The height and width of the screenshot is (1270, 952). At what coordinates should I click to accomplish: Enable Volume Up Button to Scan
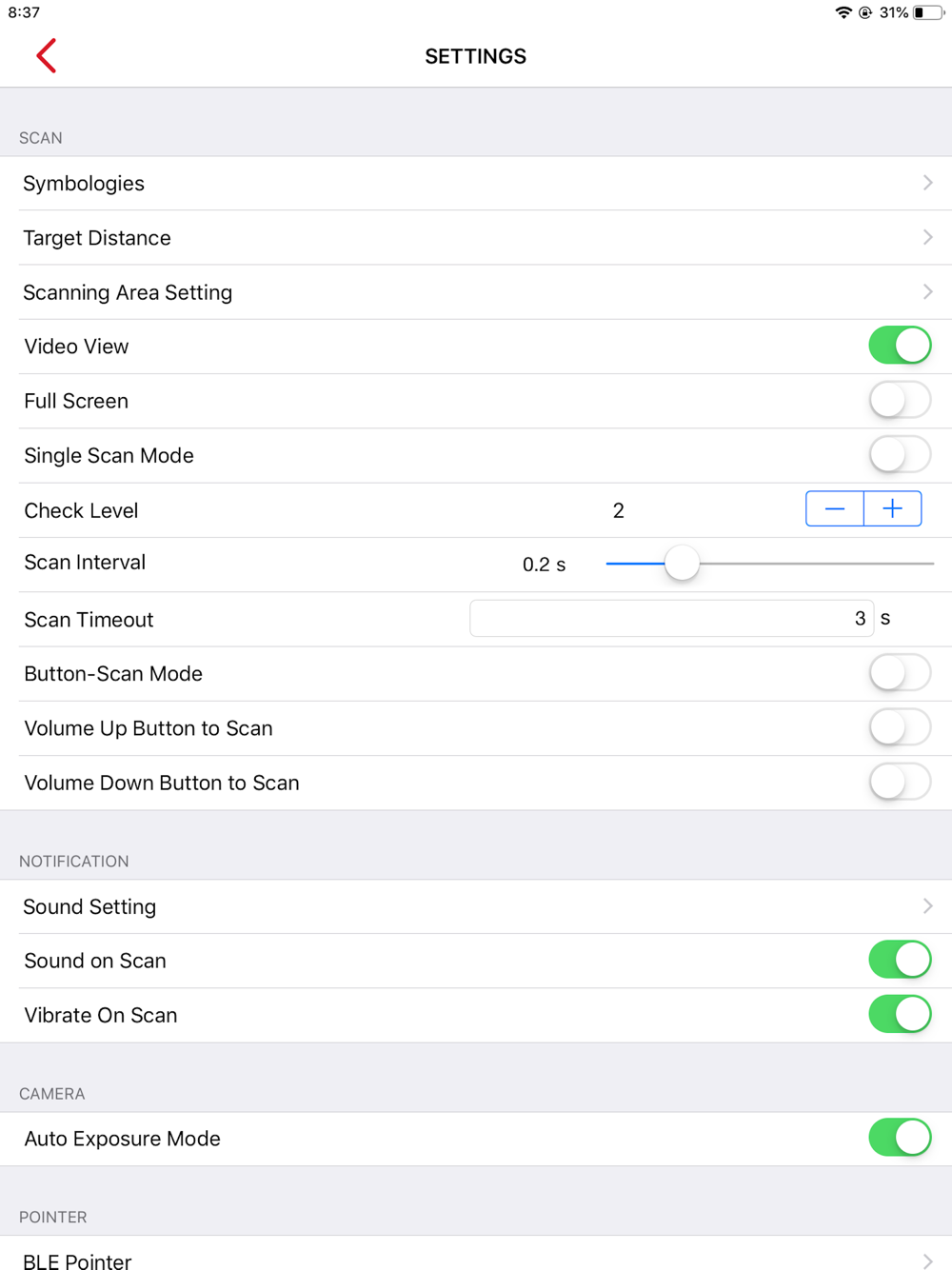[x=900, y=727]
